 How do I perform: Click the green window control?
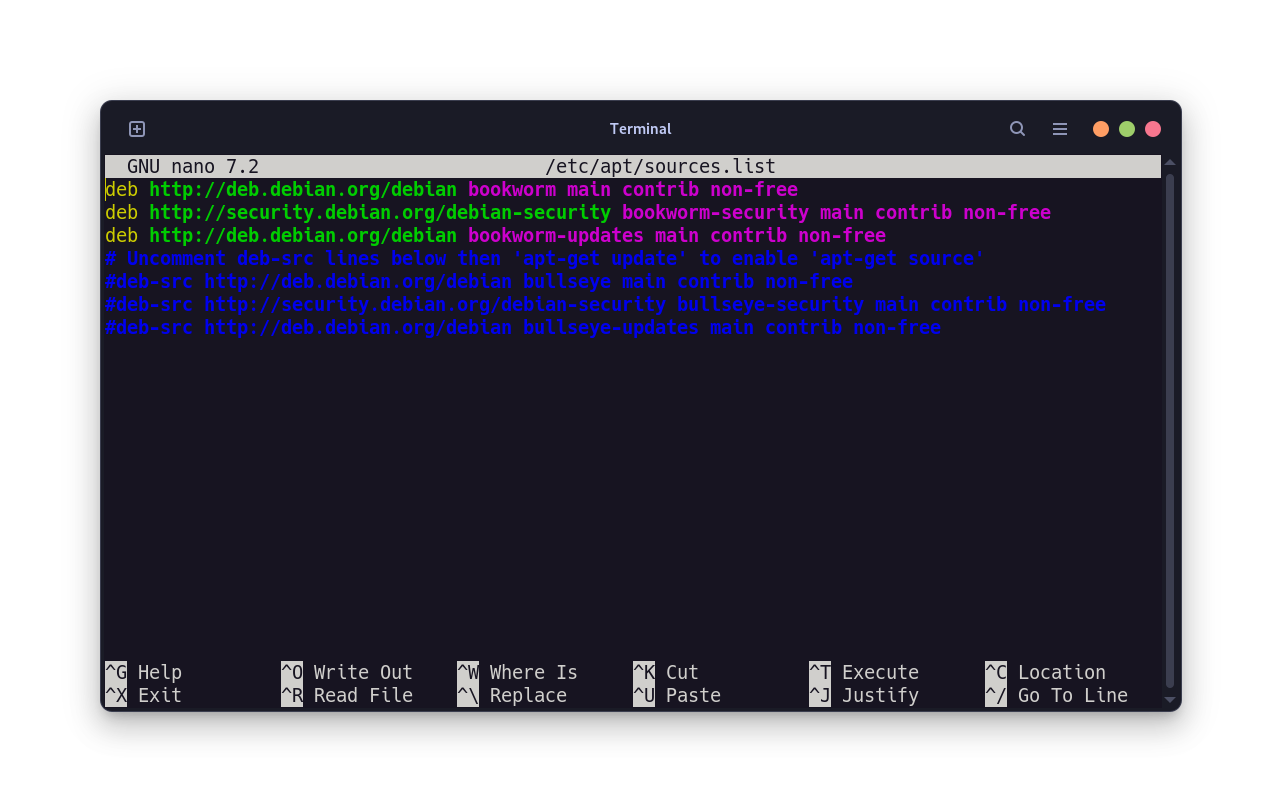tap(1126, 129)
